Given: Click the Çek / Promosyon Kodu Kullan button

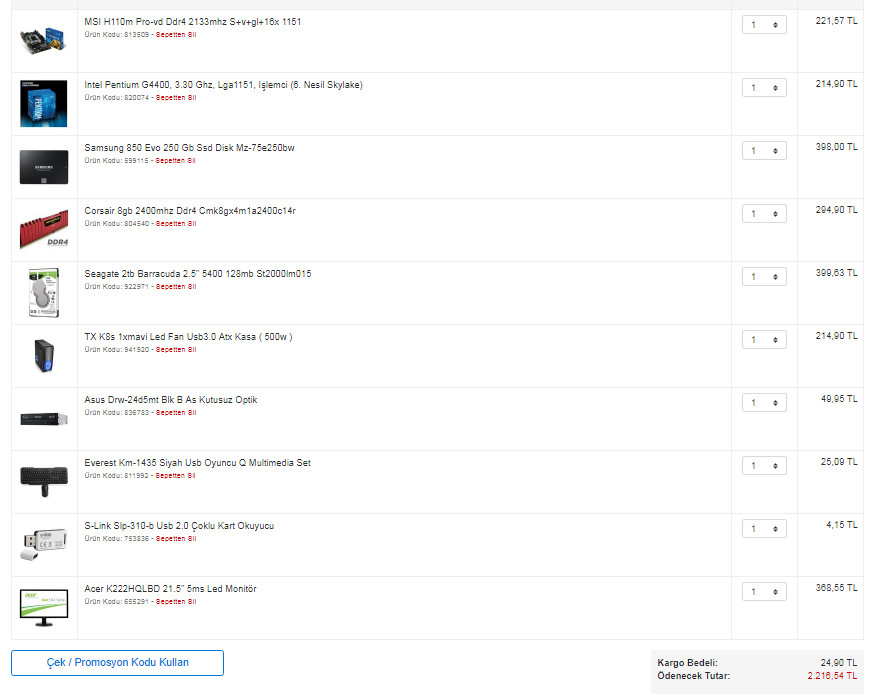Looking at the screenshot, I should pyautogui.click(x=117, y=663).
